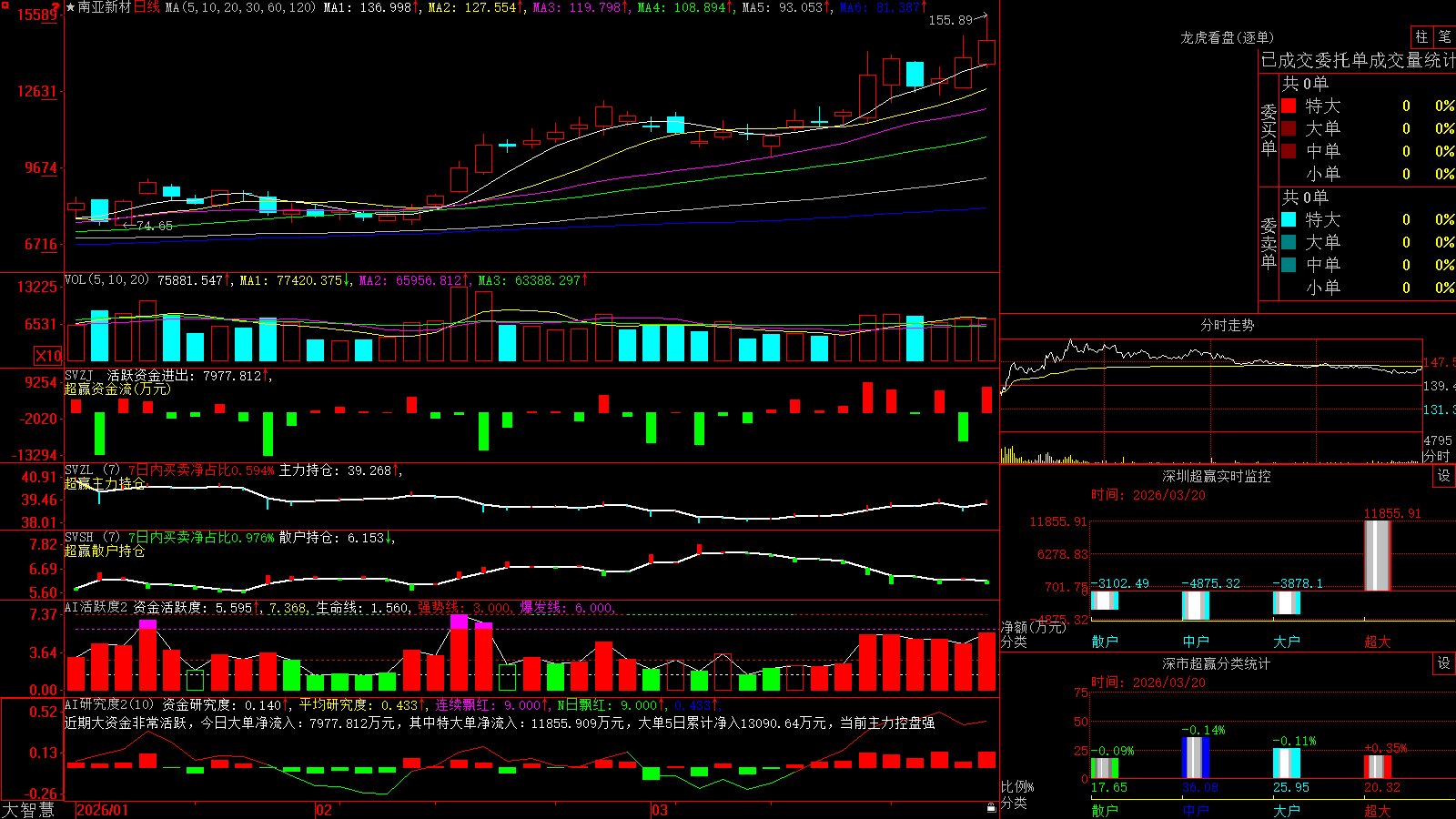Select the 2026/01 time axis marker
1456x819 pixels.
tap(102, 810)
